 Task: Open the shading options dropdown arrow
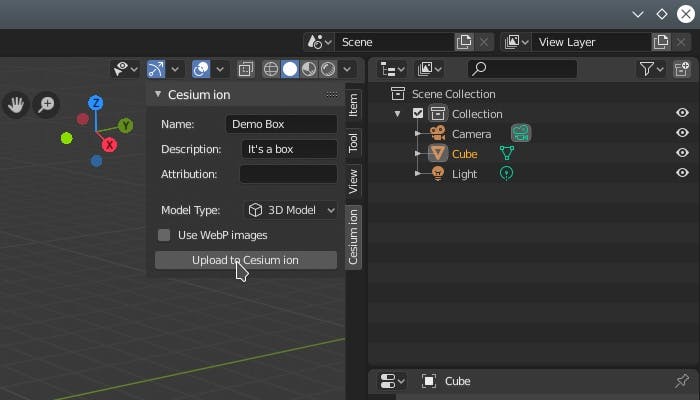point(347,69)
